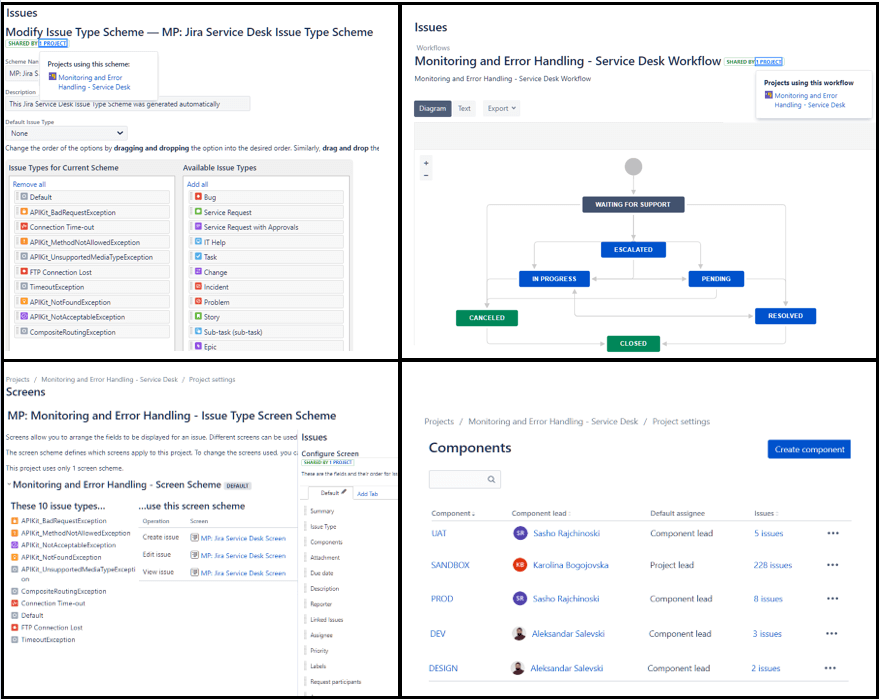Click the Story issue type icon
This screenshot has width=881, height=700.
click(x=198, y=316)
